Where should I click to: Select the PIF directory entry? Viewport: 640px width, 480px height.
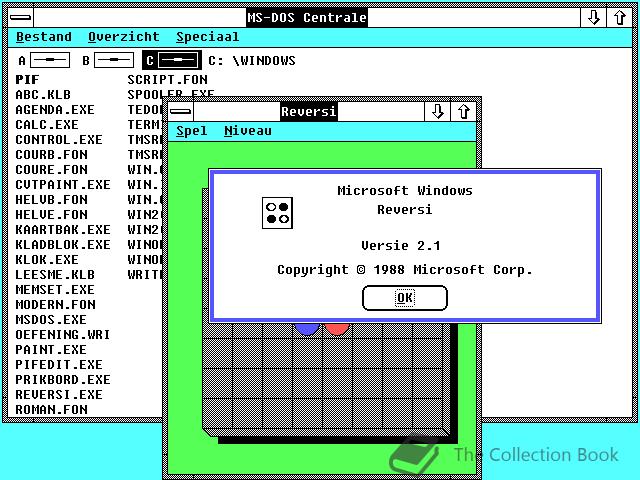[x=27, y=80]
